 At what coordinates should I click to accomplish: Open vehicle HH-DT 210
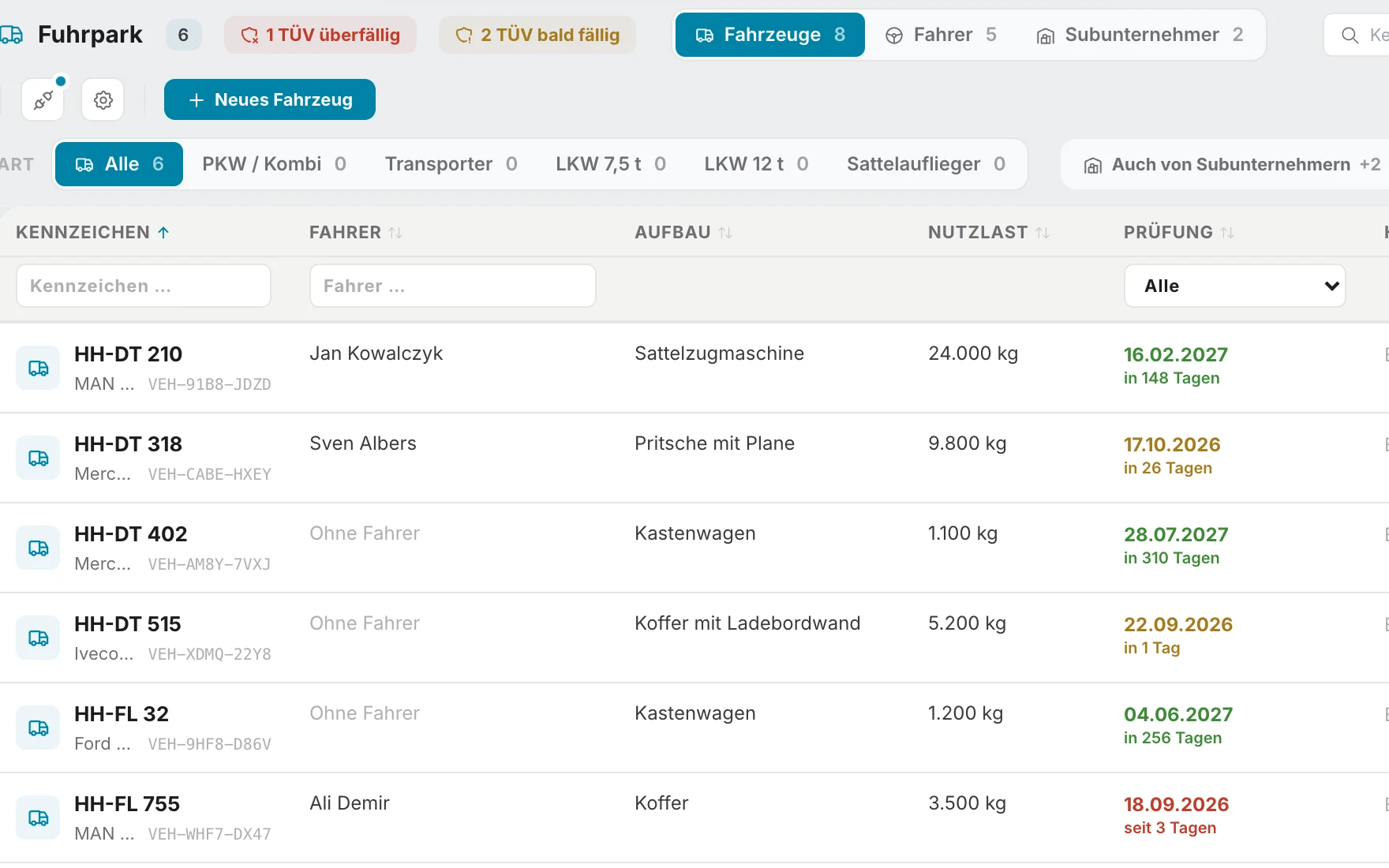pyautogui.click(x=128, y=354)
